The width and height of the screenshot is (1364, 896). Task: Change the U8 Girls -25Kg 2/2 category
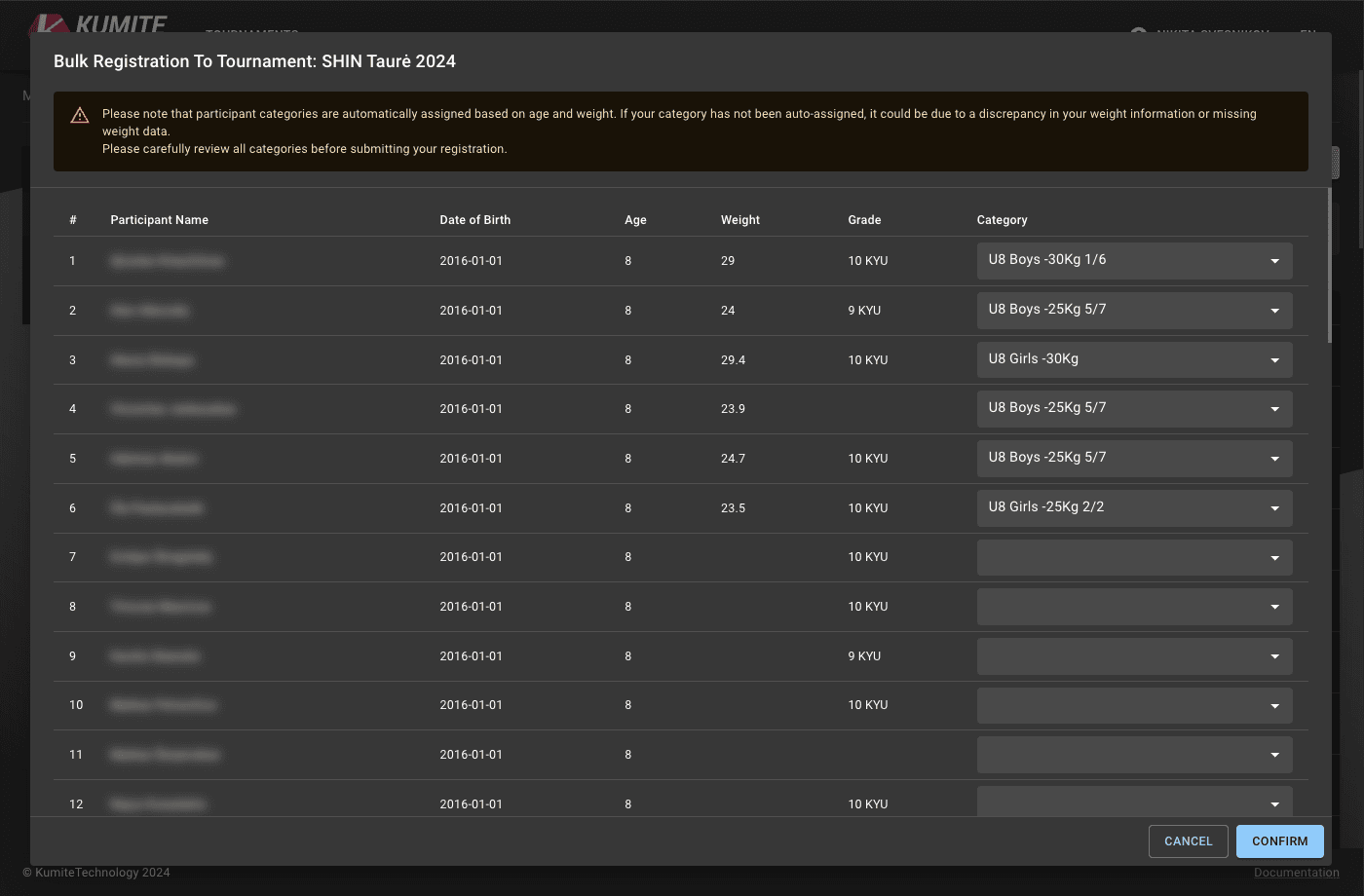[1134, 507]
